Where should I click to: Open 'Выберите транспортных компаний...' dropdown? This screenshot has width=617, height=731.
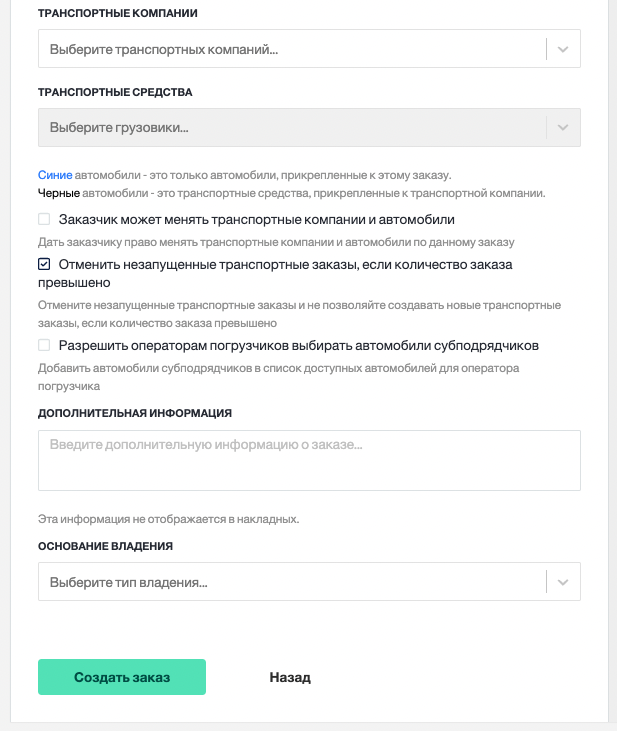(309, 48)
